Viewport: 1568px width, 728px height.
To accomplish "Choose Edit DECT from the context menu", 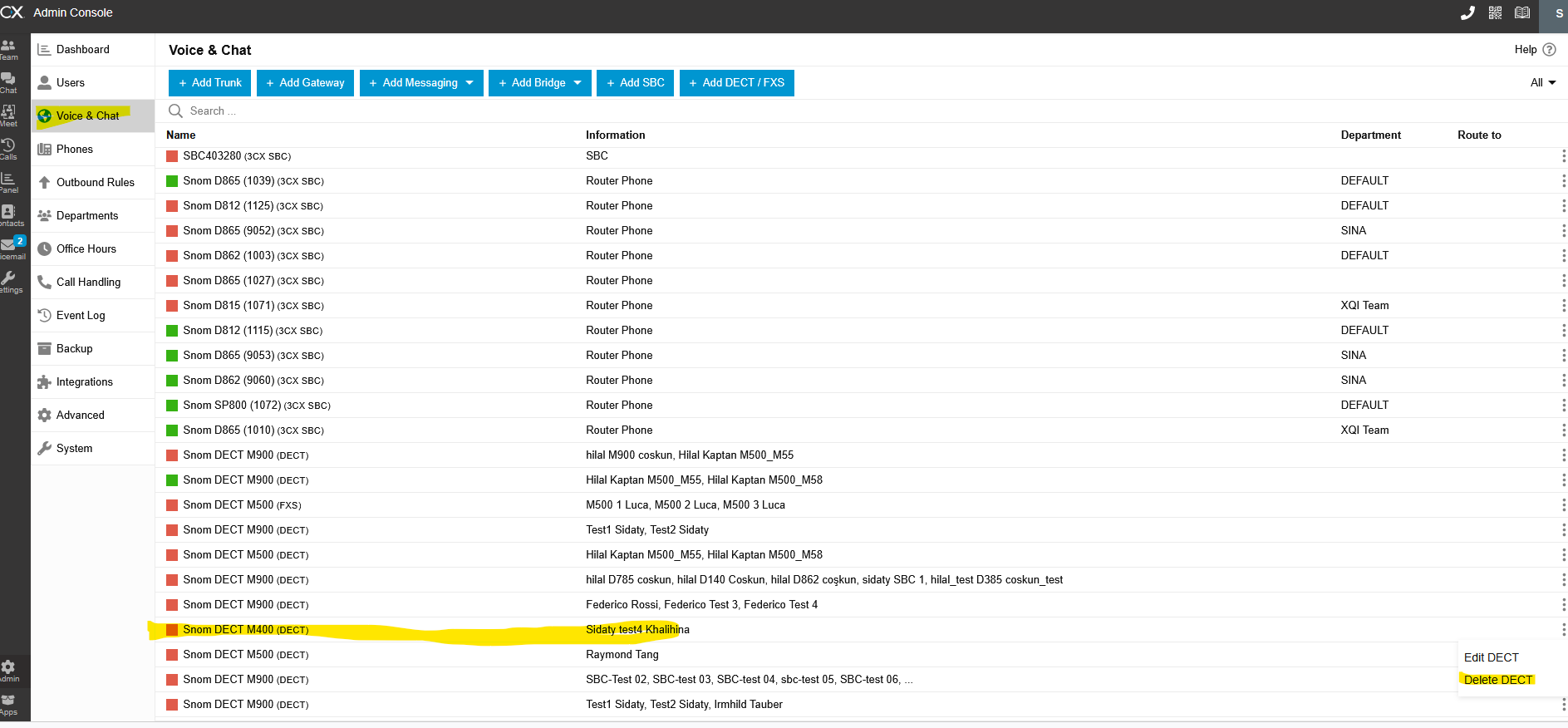I will [1491, 657].
